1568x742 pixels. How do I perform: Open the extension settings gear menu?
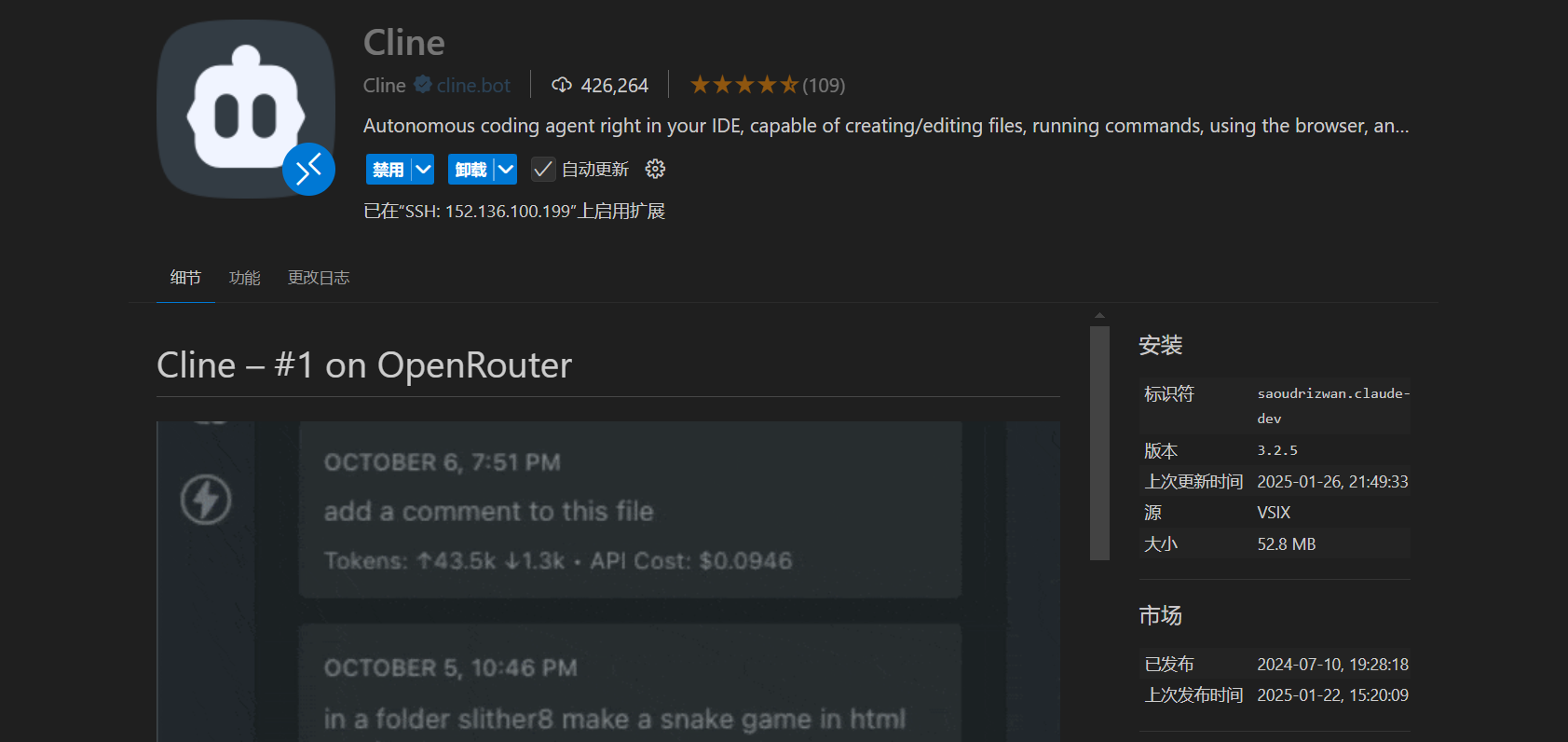[655, 169]
